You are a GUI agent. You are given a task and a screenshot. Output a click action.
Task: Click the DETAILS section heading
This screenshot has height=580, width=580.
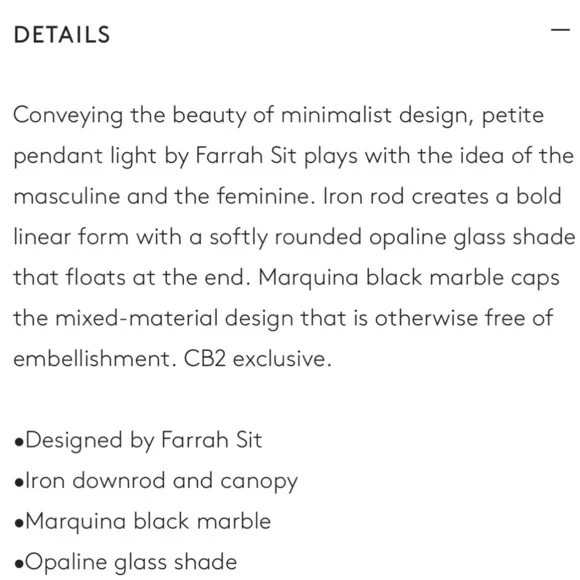pos(62,35)
